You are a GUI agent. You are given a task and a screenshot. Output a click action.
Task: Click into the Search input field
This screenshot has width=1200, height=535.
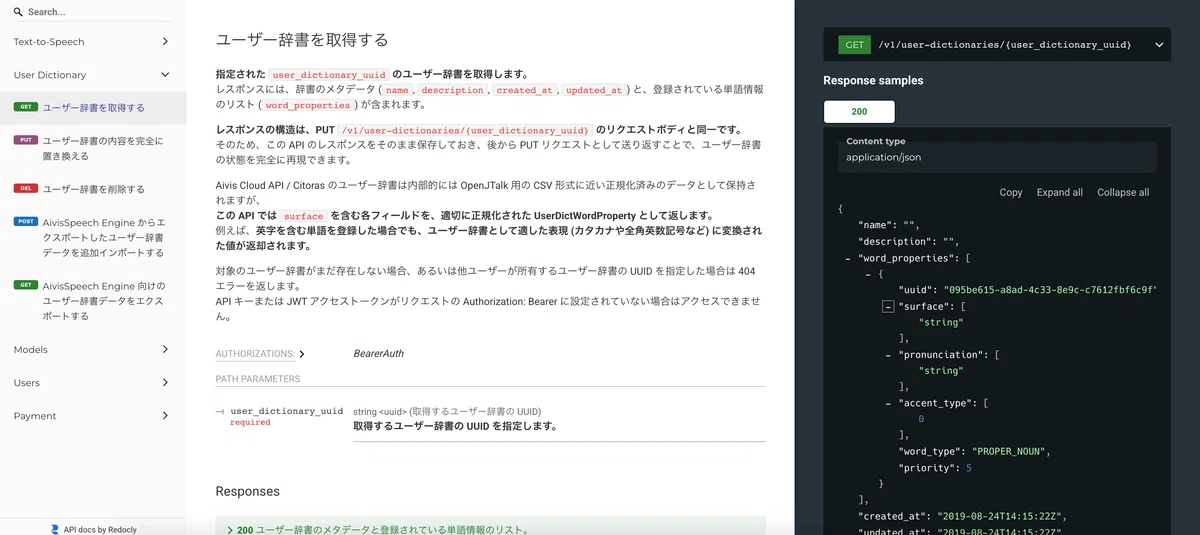[x=100, y=12]
